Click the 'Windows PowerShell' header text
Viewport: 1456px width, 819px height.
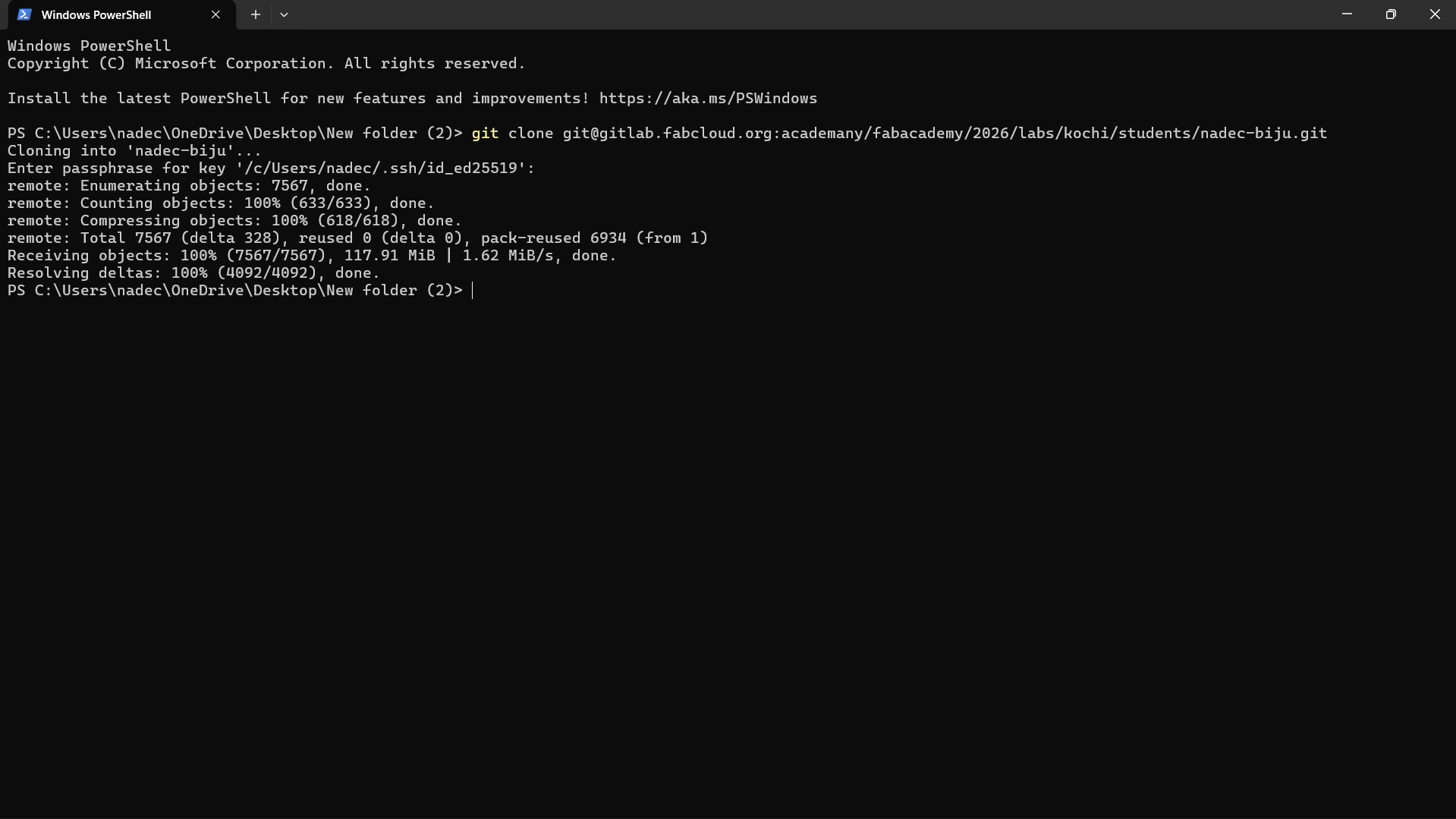89,45
